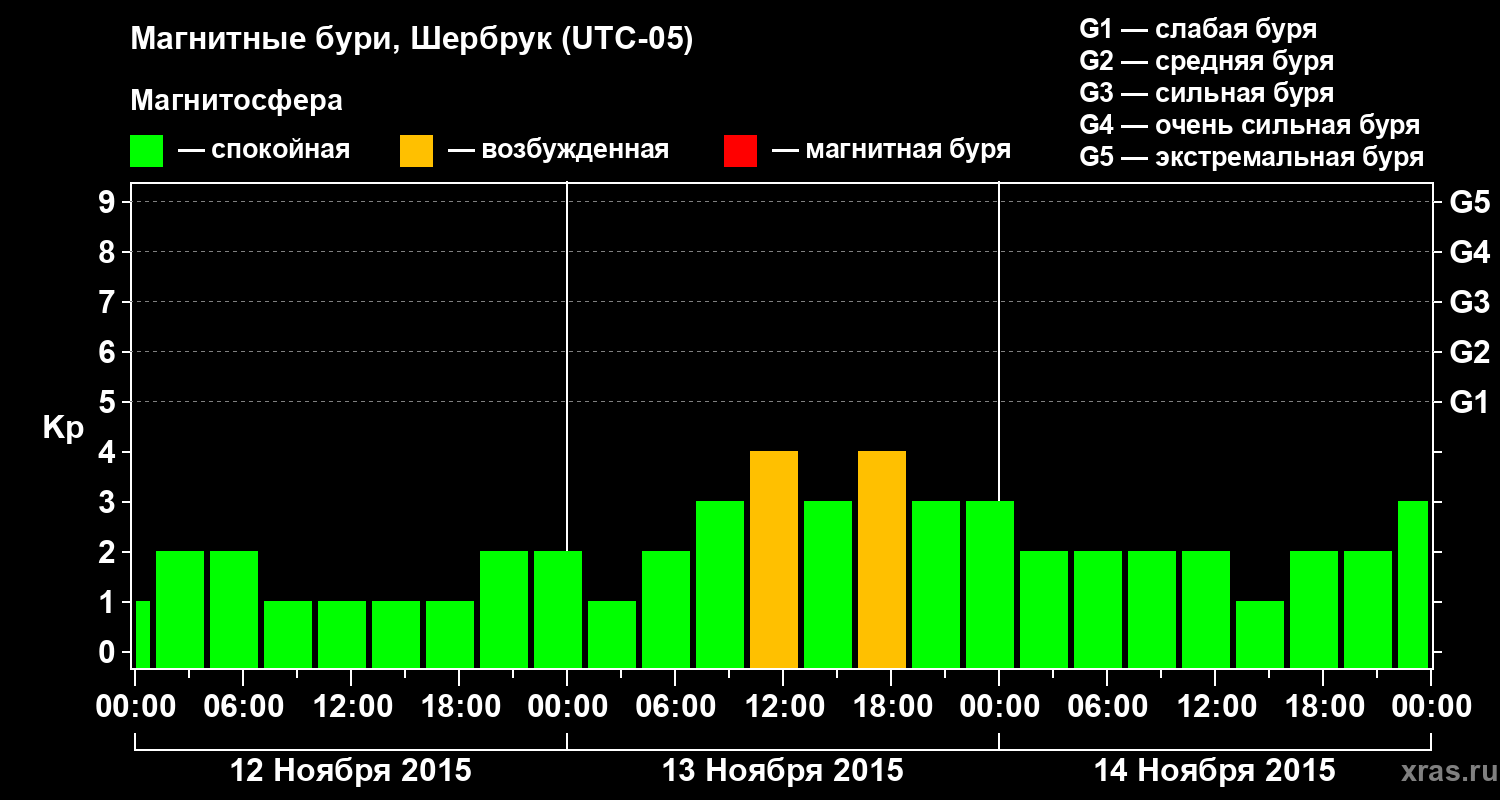Click the '14 Ноября 2015' date label
The width and height of the screenshot is (1500, 800).
pyautogui.click(x=1215, y=771)
